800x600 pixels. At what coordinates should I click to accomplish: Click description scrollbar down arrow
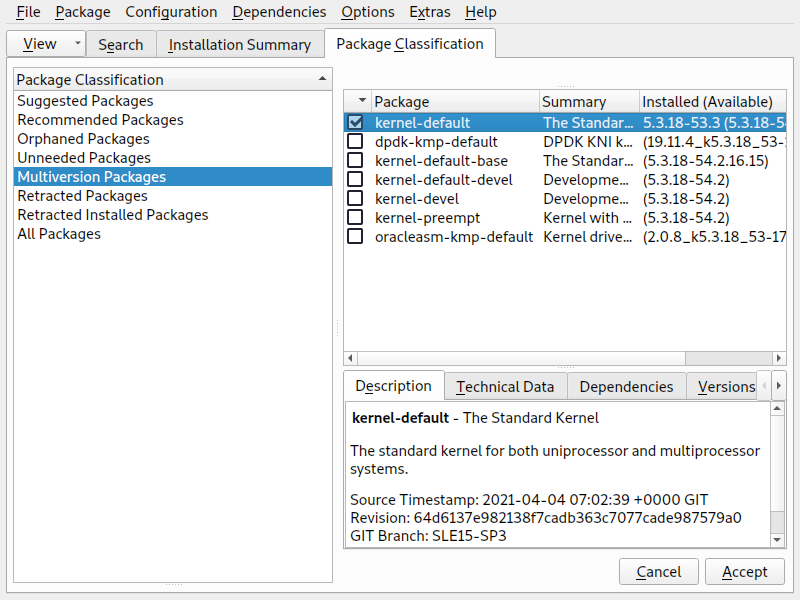(777, 539)
